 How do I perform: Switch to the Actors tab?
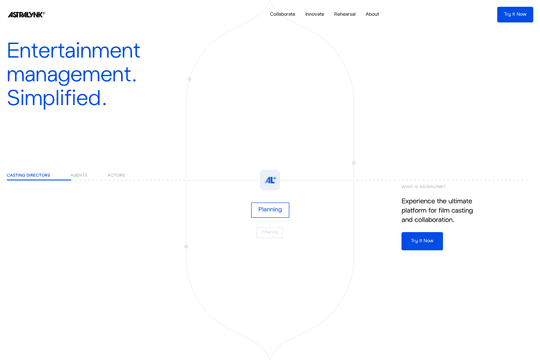point(116,175)
